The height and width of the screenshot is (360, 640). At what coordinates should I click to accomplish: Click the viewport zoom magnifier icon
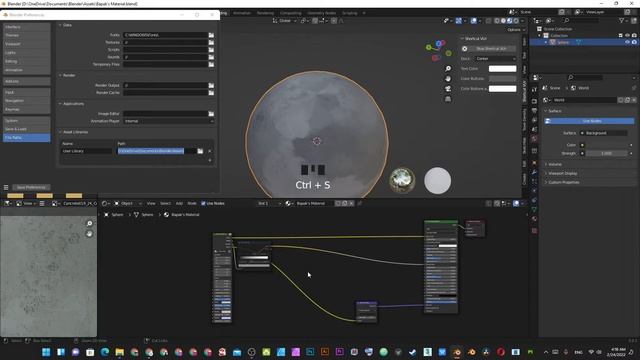click(x=448, y=69)
